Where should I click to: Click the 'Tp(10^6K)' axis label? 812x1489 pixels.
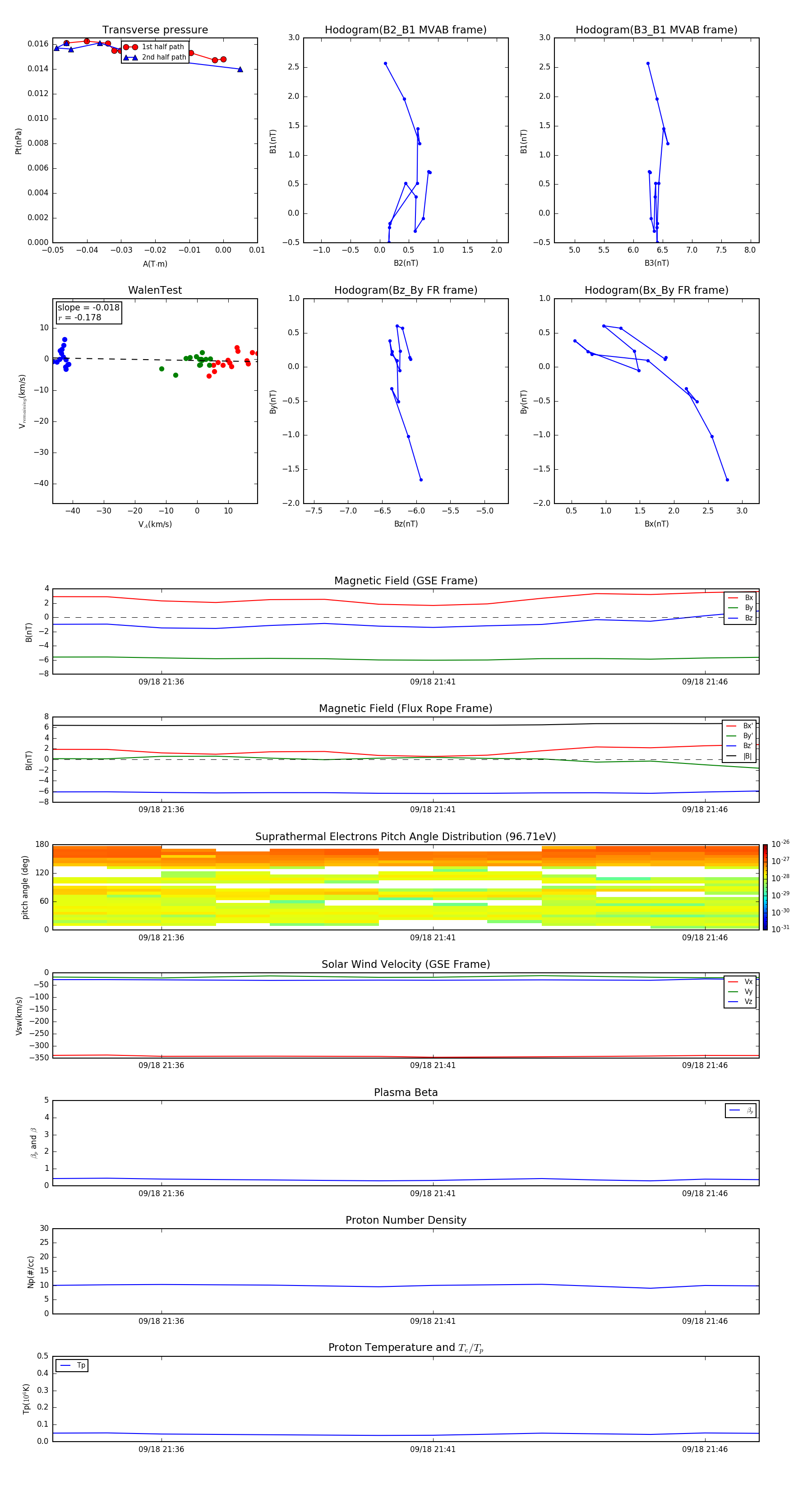[x=26, y=1399]
